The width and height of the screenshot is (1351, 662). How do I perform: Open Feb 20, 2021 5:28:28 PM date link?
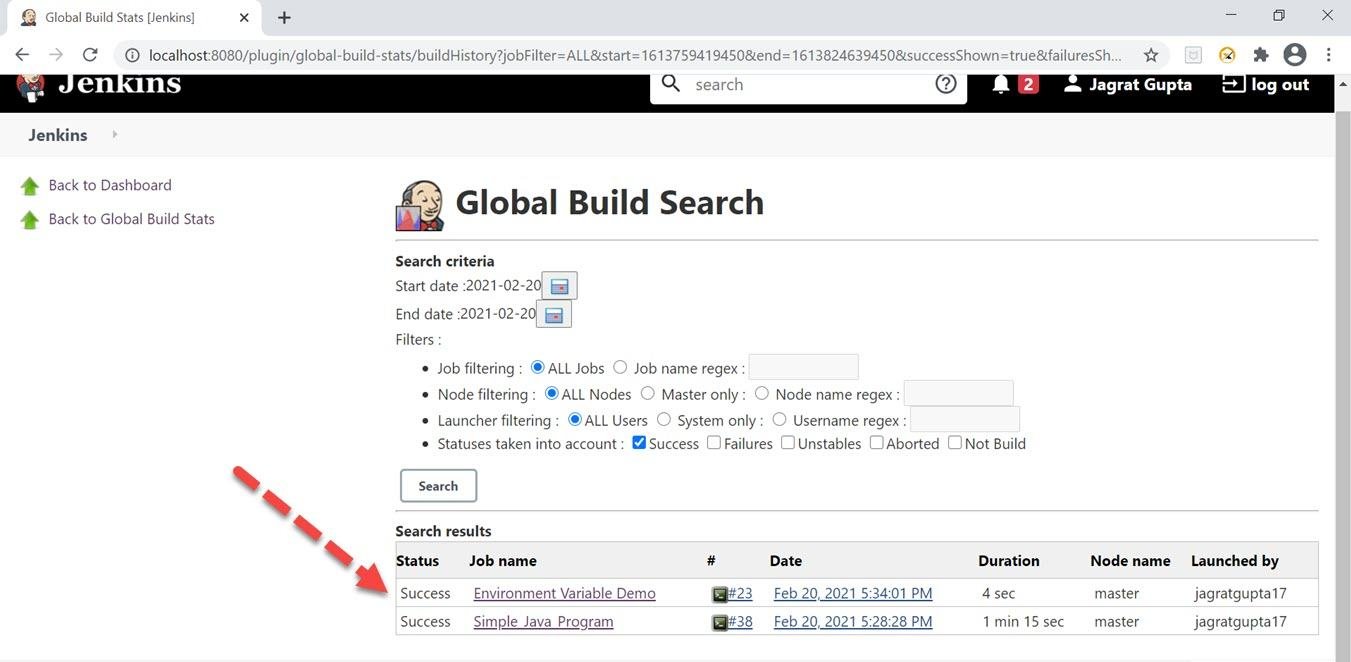click(x=853, y=621)
